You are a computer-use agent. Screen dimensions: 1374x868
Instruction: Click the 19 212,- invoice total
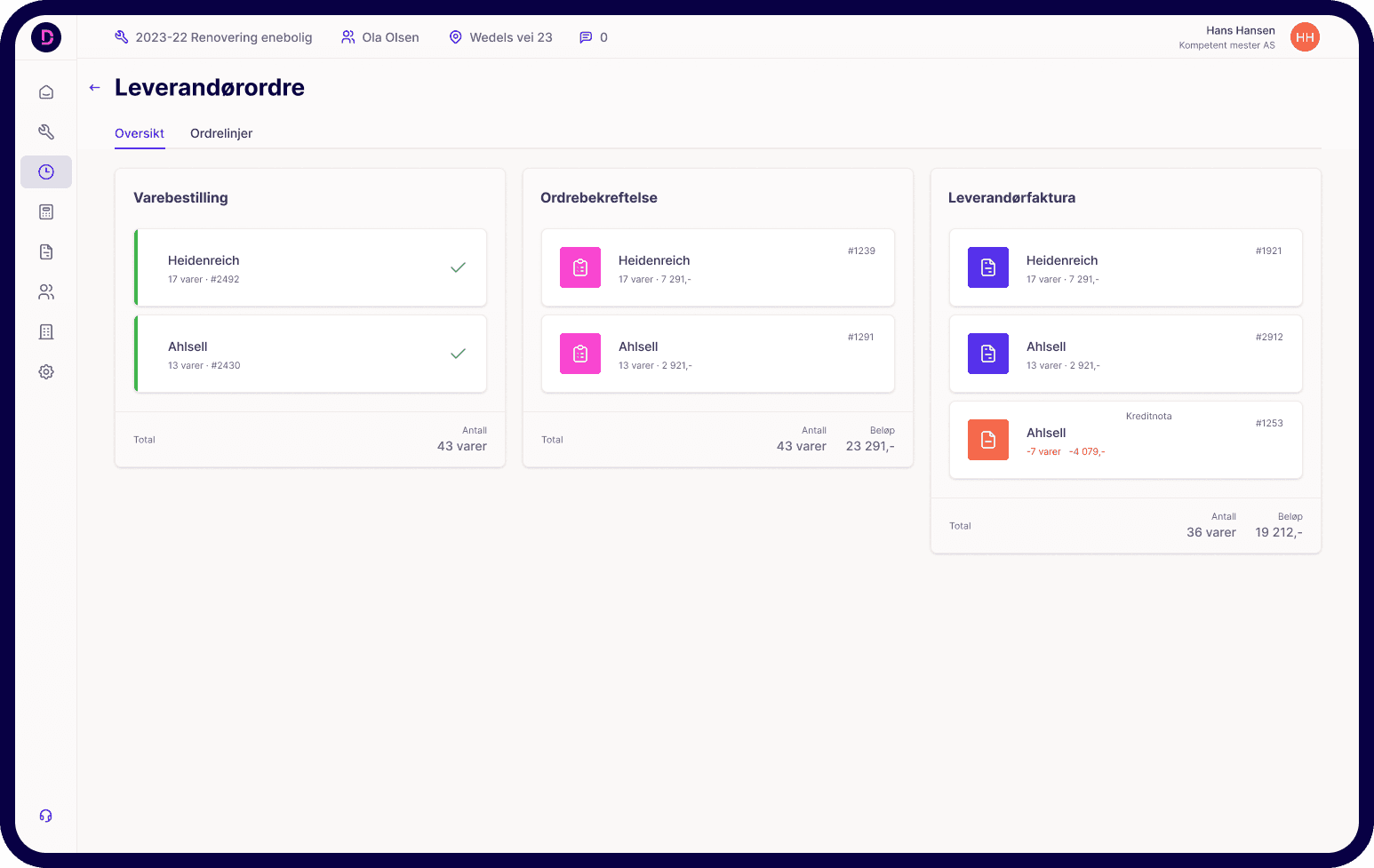pos(1279,532)
